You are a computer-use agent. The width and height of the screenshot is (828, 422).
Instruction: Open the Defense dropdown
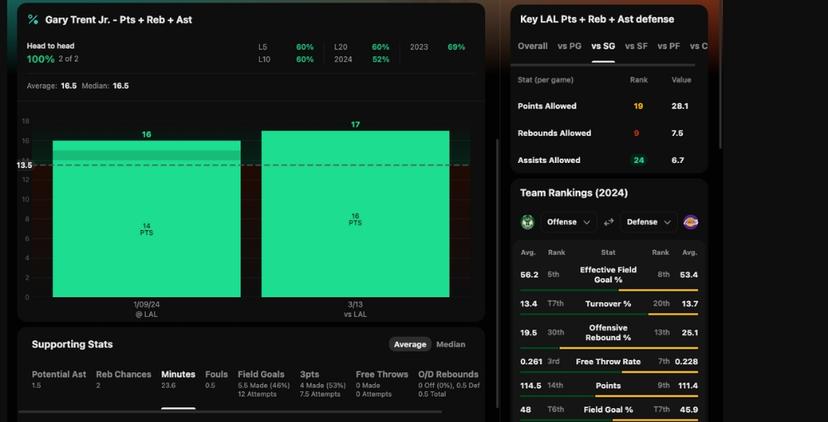tap(648, 222)
